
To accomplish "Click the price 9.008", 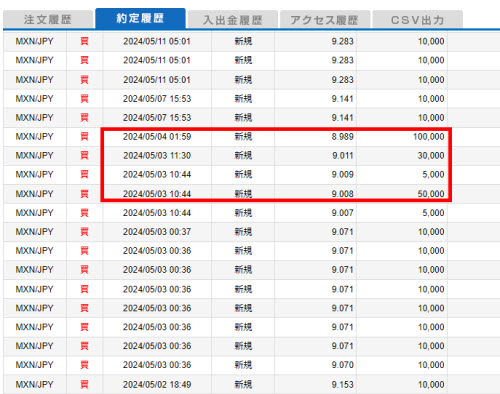I will (342, 194).
